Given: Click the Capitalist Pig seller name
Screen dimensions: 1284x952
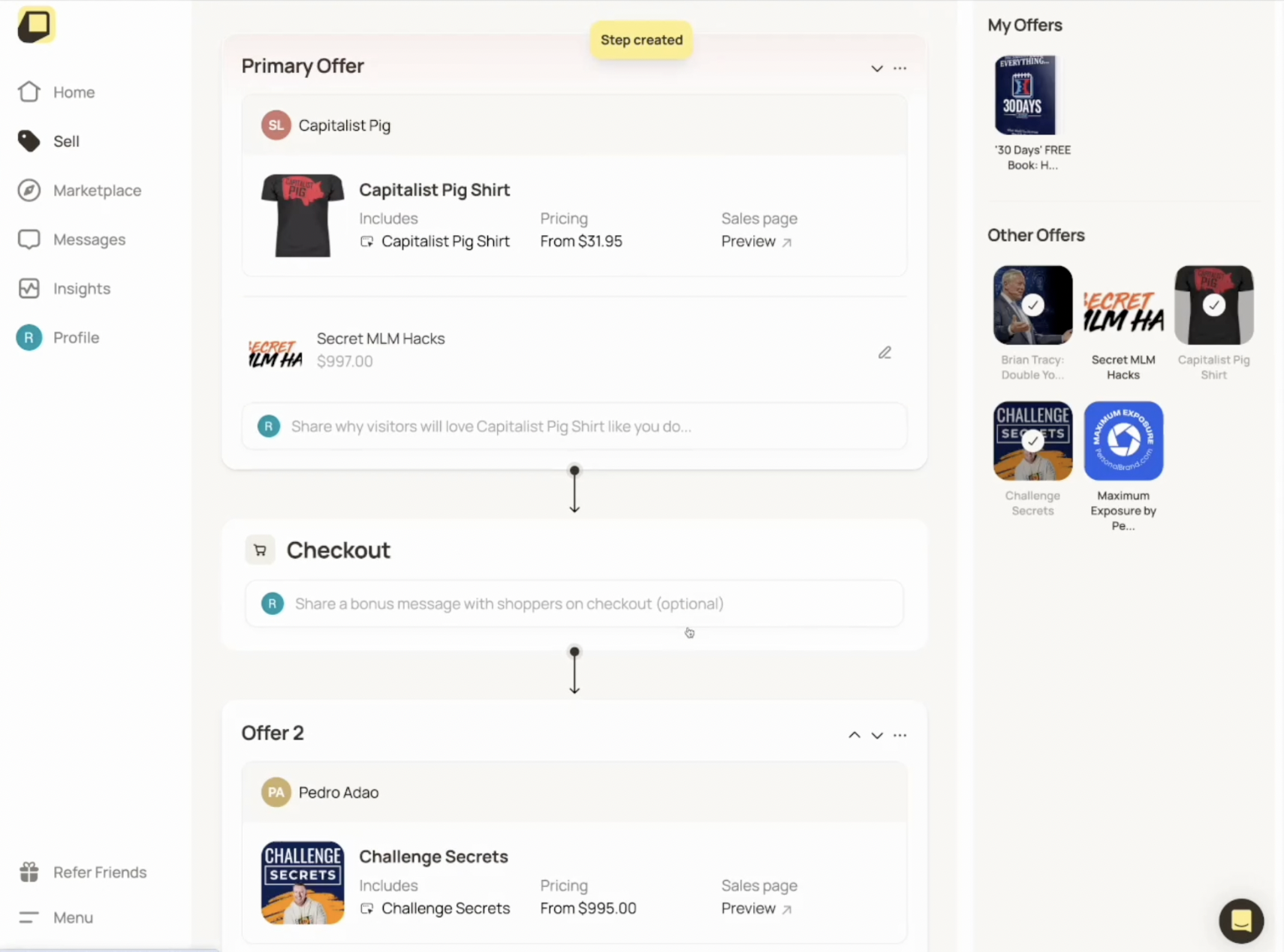Looking at the screenshot, I should coord(345,125).
